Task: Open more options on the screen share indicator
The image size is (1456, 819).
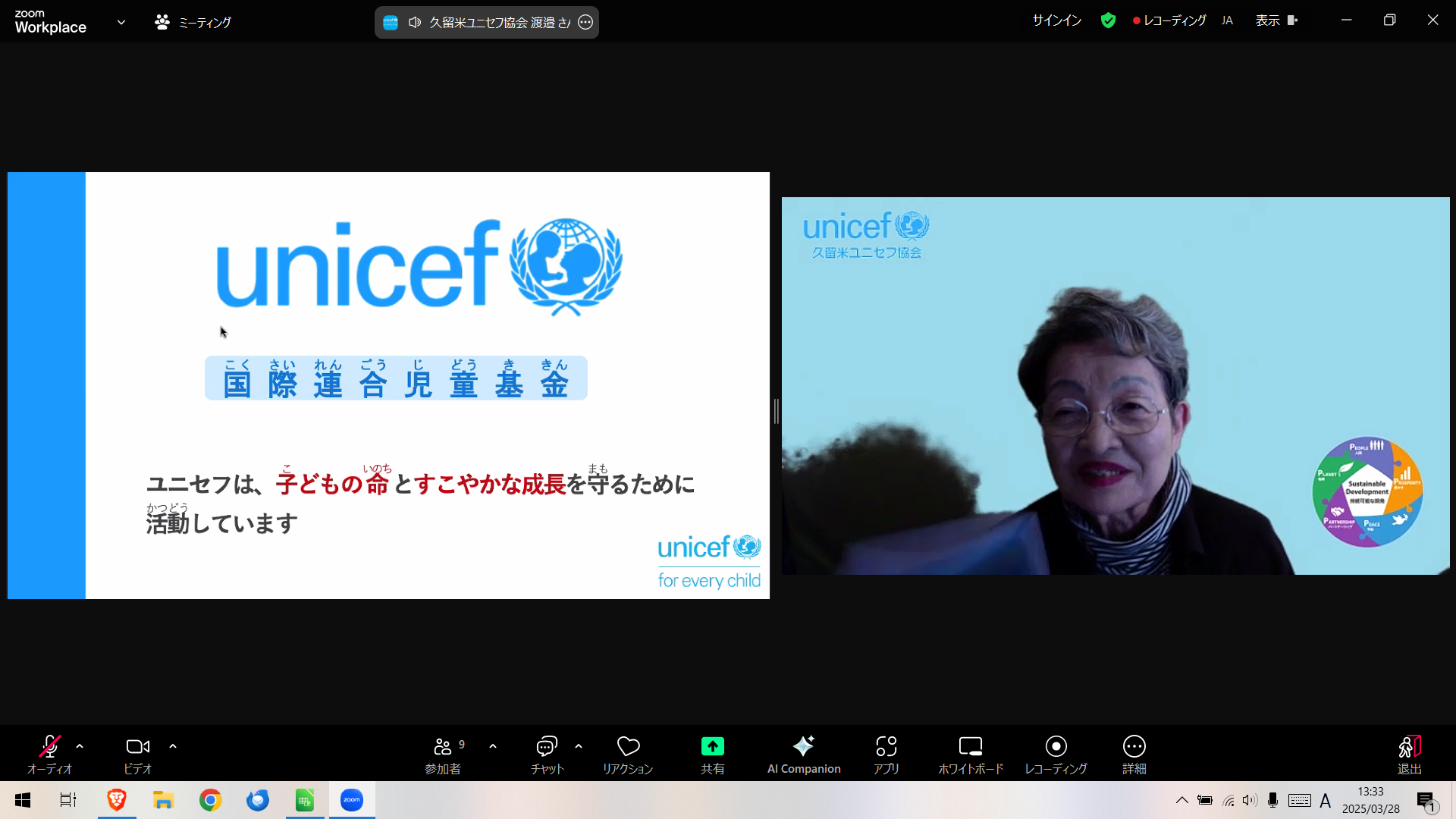Action: [x=585, y=23]
